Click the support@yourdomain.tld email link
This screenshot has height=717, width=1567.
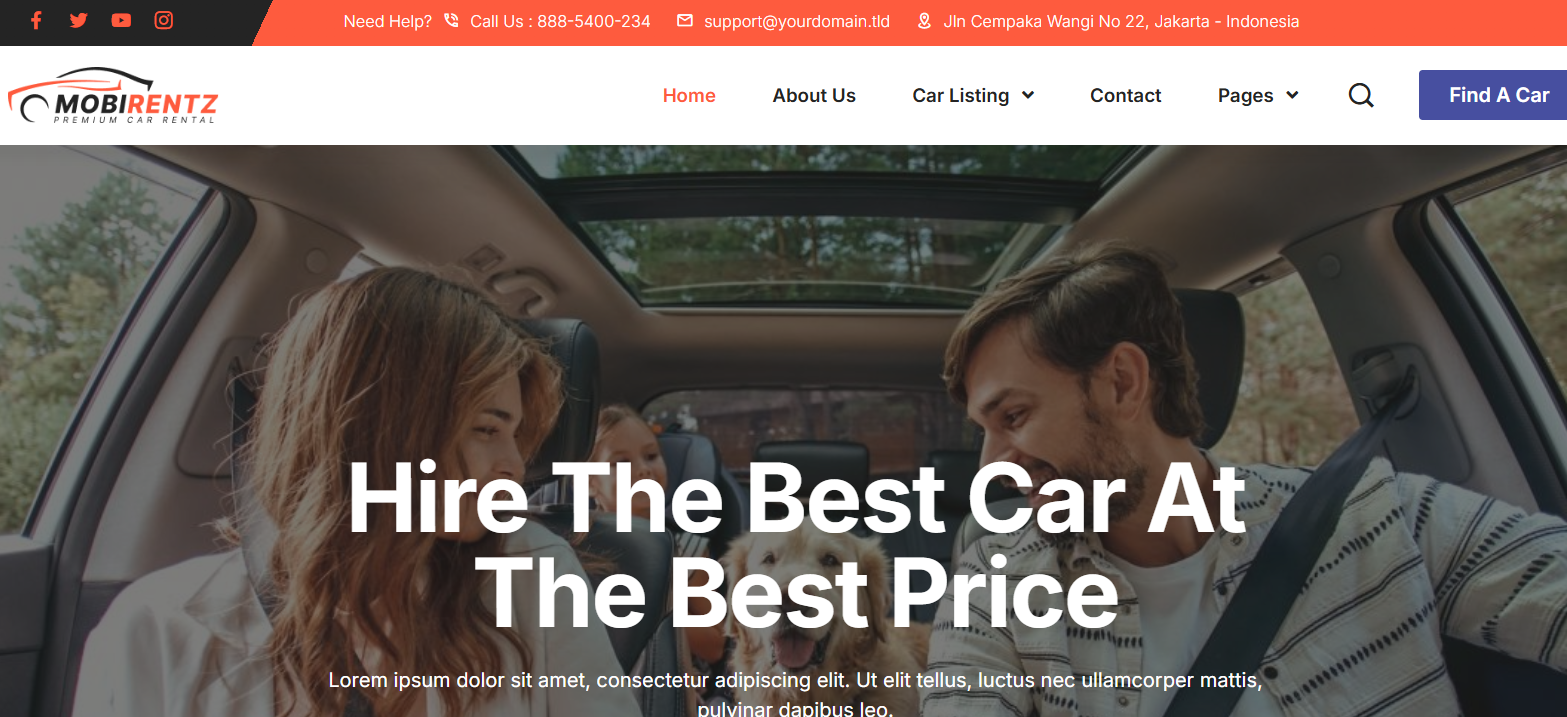click(x=797, y=21)
